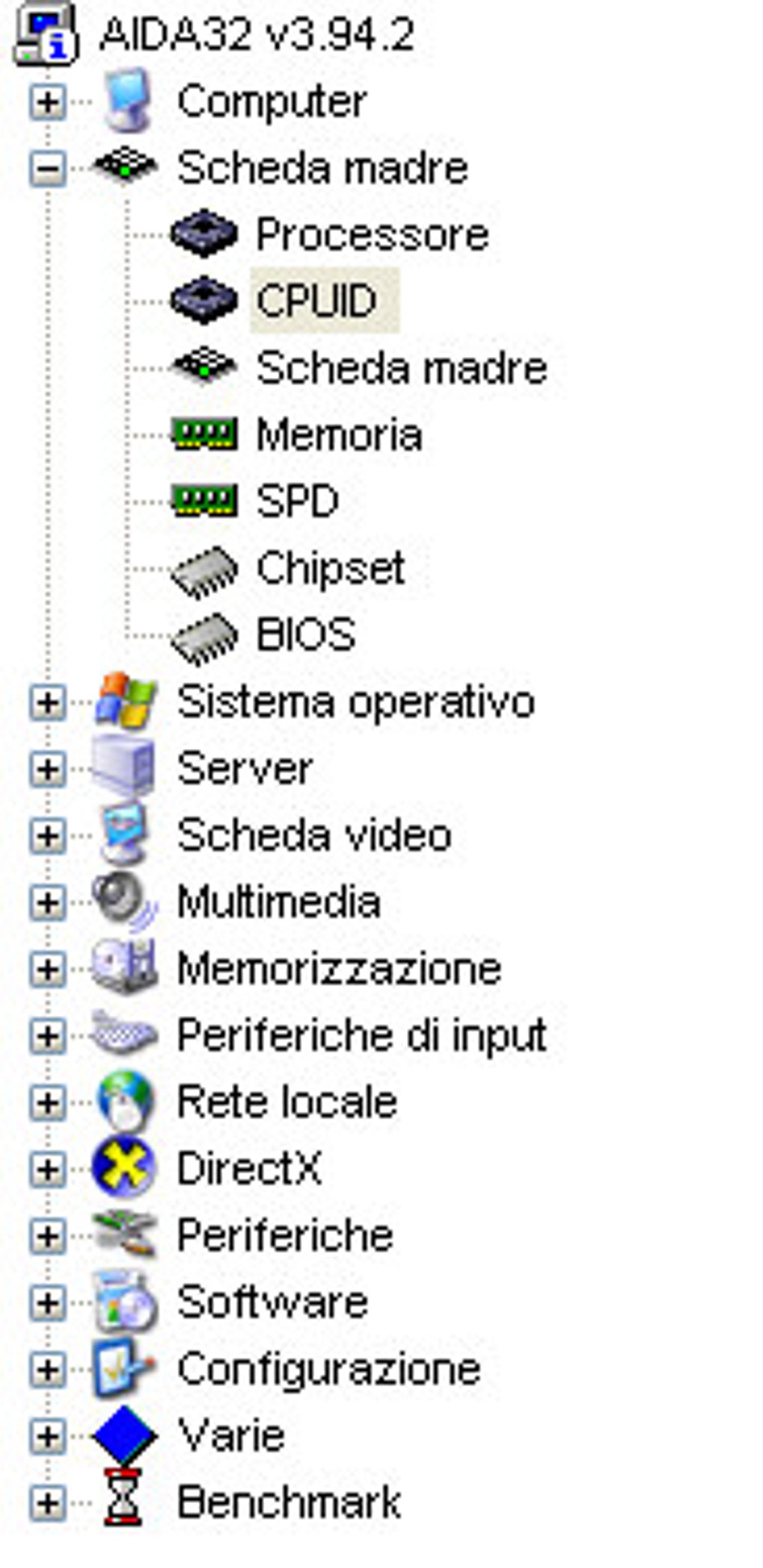763x1568 pixels.
Task: Collapse the top-level Scheda madre node
Action: 47,168
